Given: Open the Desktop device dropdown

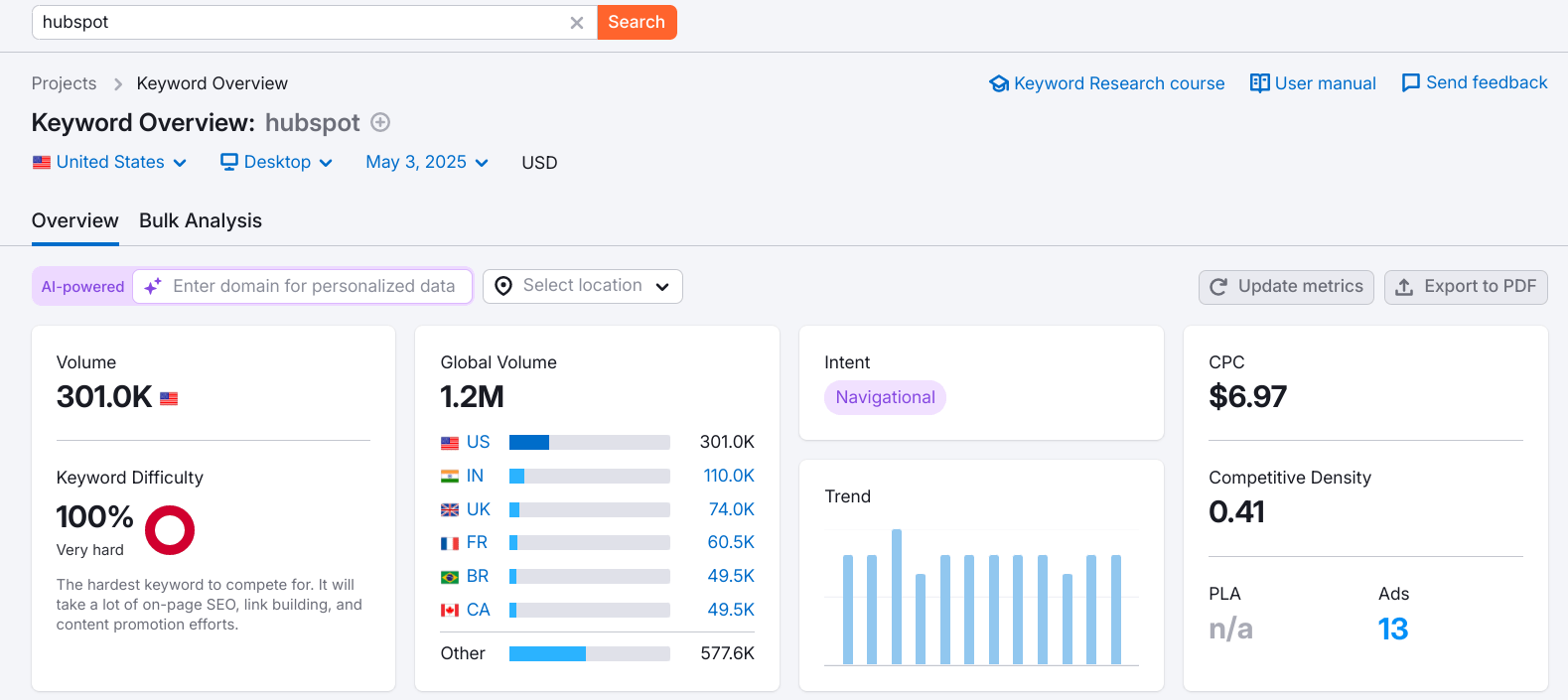Looking at the screenshot, I should coord(276,162).
